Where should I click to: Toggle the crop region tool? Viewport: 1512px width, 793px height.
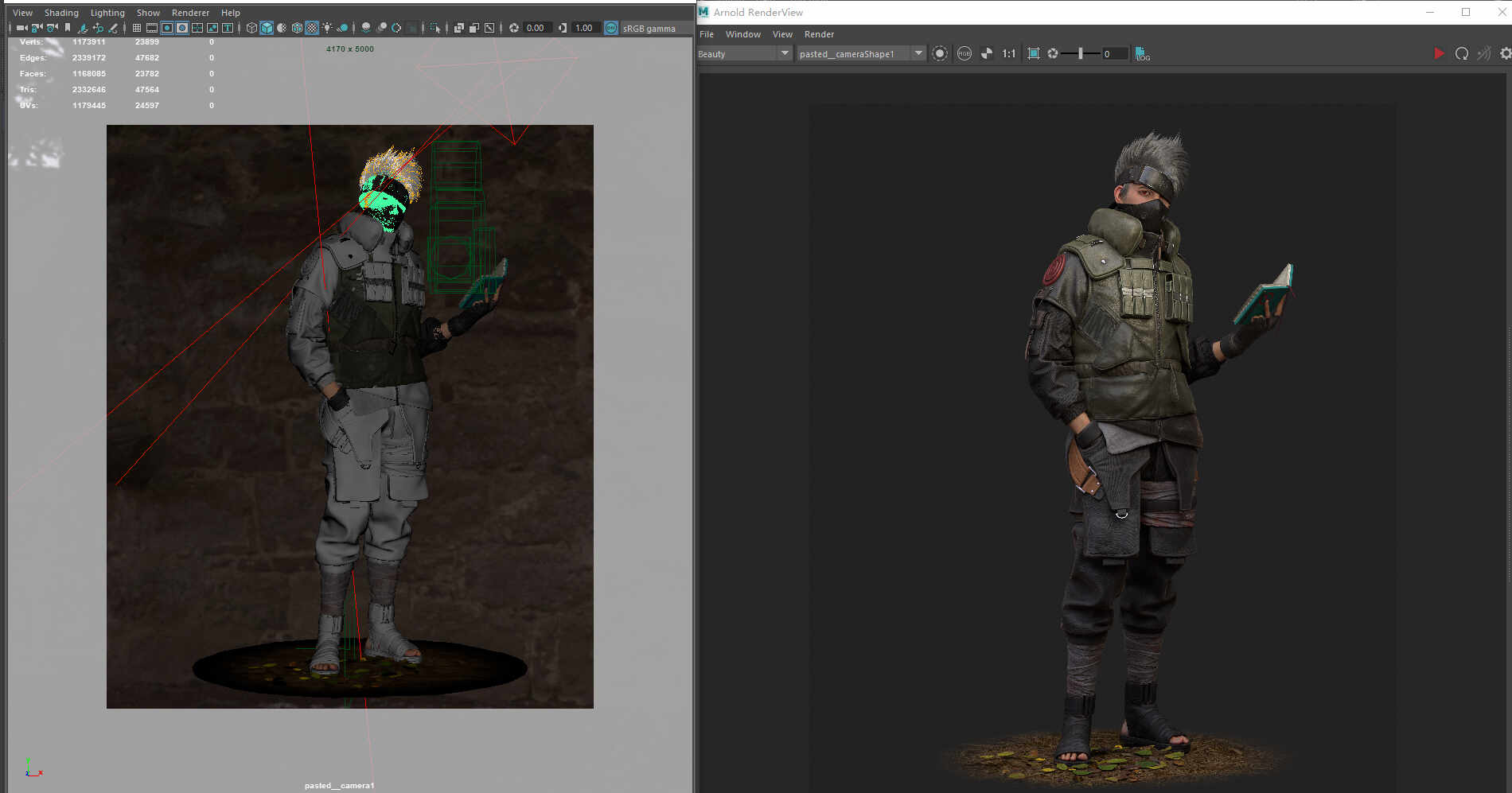pos(1034,53)
